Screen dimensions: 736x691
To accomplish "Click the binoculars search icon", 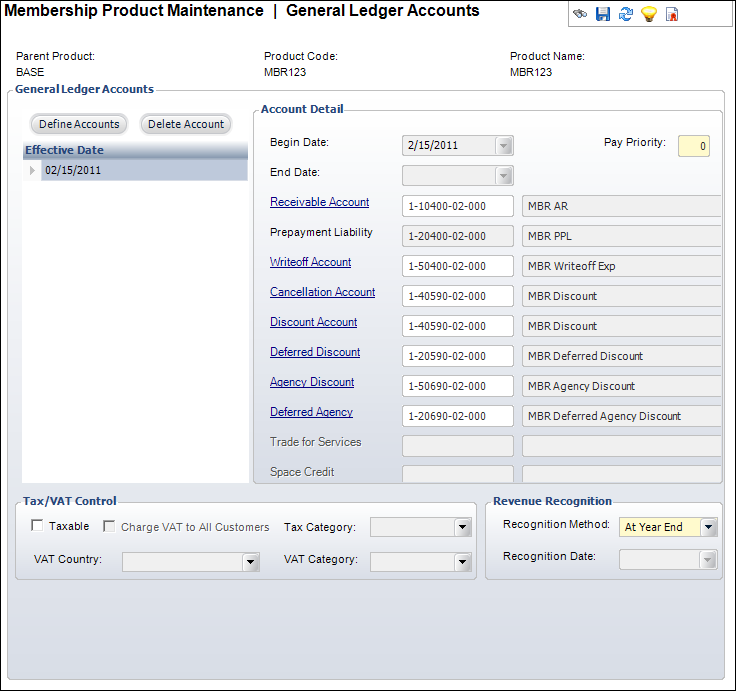I will tap(580, 14).
